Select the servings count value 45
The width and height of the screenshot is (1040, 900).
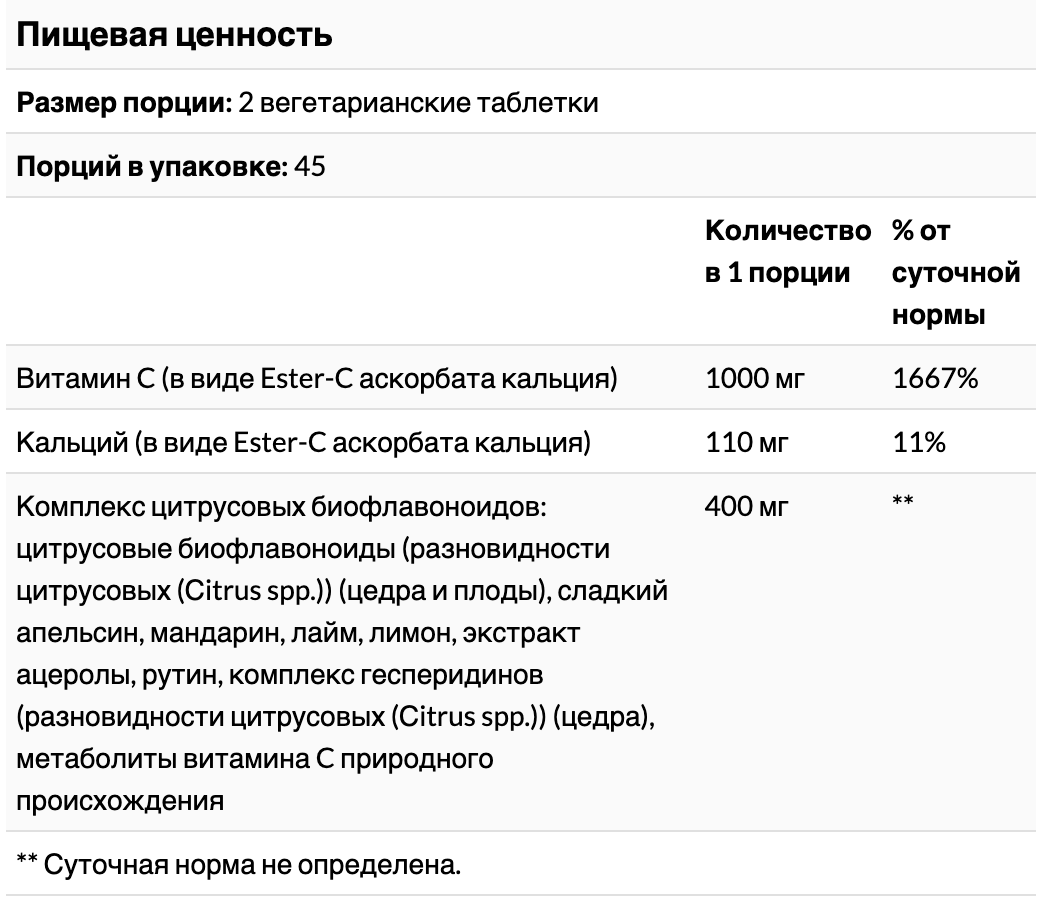[x=310, y=166]
